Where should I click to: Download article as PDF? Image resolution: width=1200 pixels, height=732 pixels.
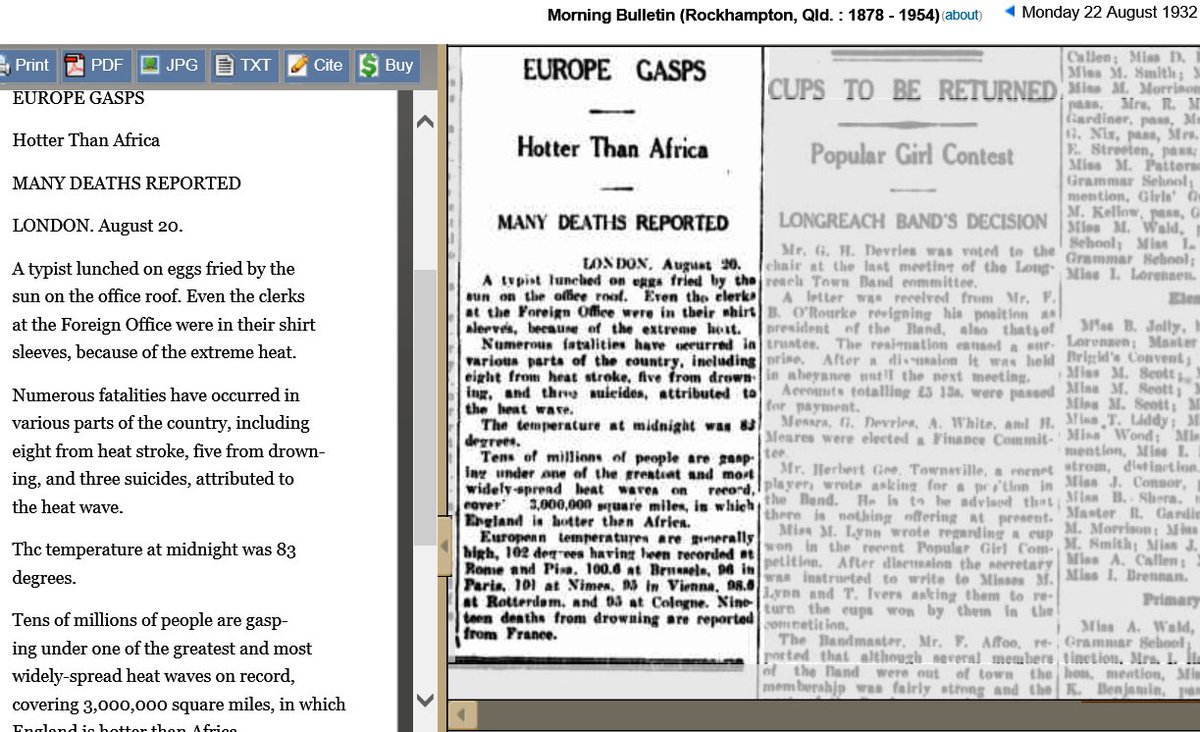[95, 66]
